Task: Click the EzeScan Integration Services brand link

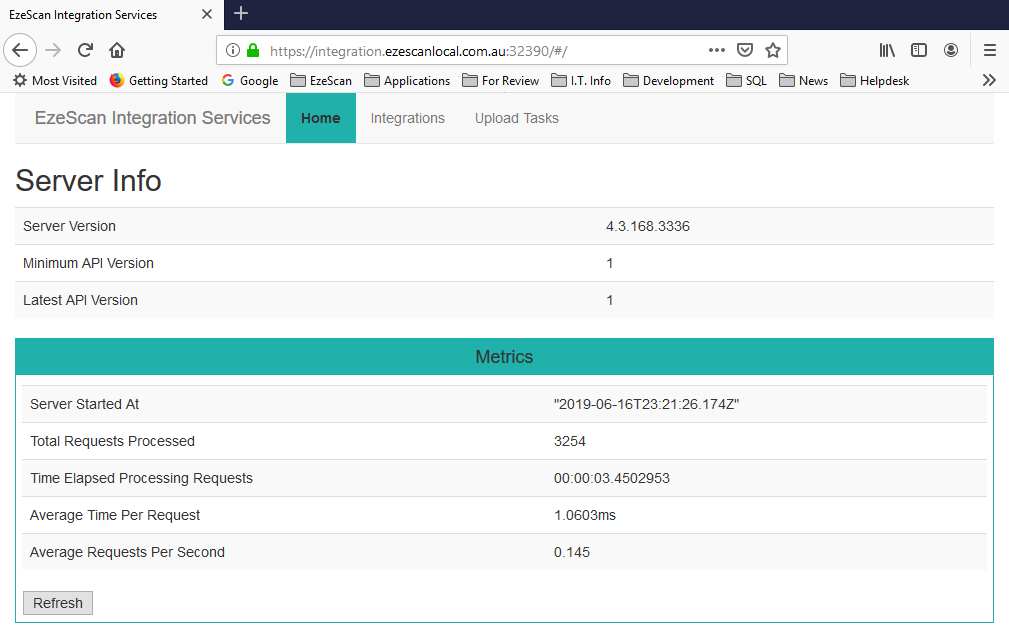Action: [x=152, y=118]
